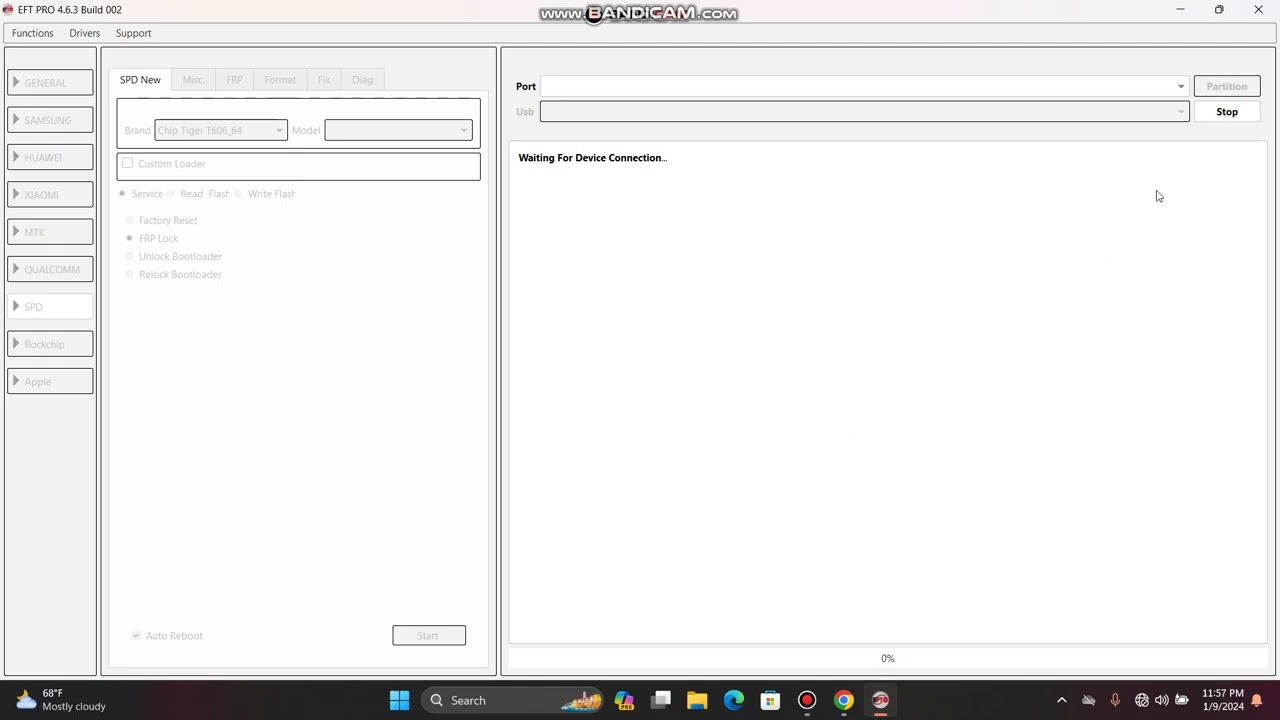Click the microphone tray icon
The image size is (1280, 720).
click(1115, 700)
